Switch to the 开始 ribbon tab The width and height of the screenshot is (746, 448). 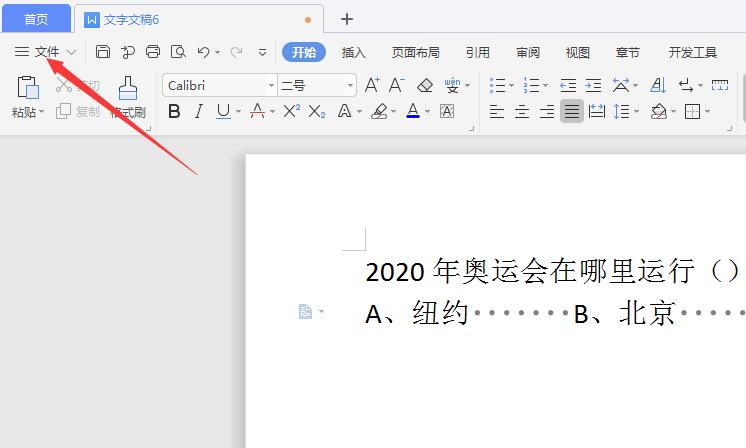[304, 52]
